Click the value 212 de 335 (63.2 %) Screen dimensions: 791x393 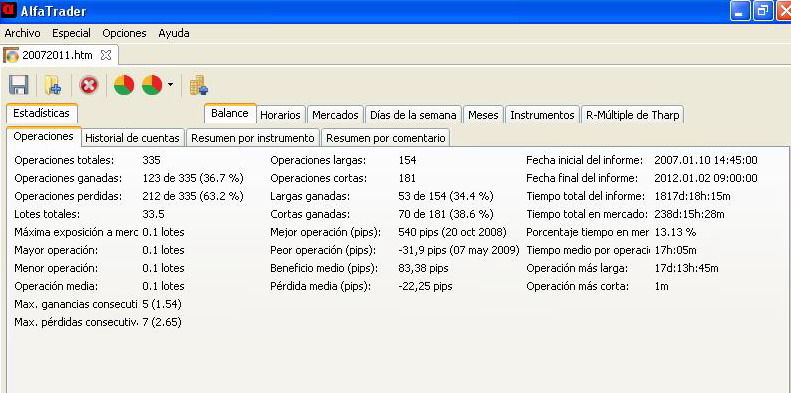point(193,196)
